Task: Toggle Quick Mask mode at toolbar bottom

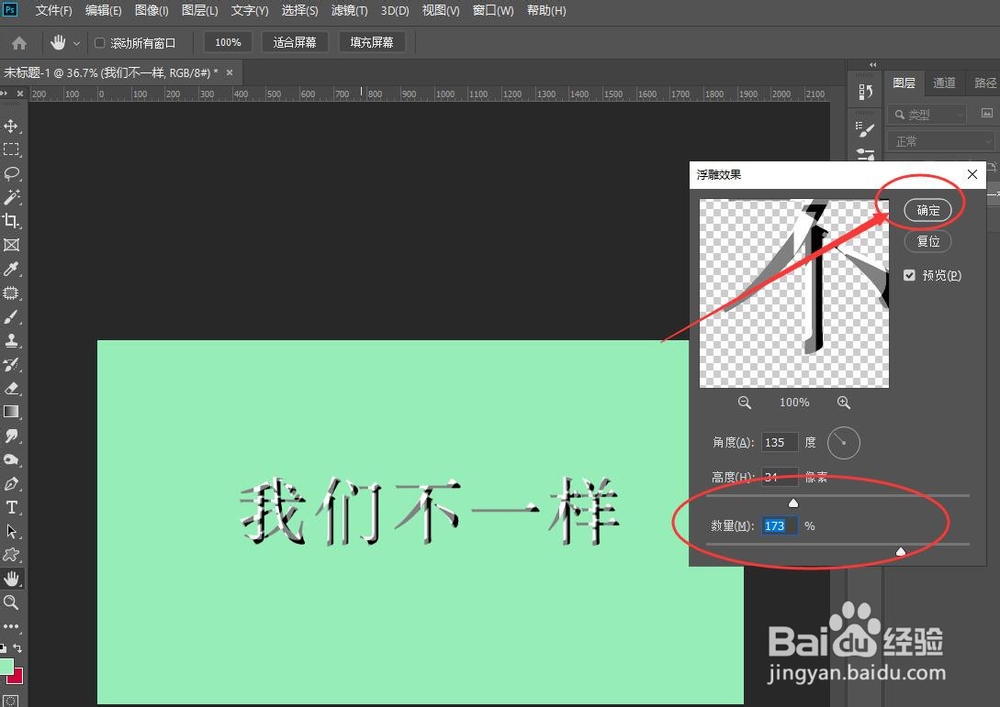Action: [x=13, y=698]
